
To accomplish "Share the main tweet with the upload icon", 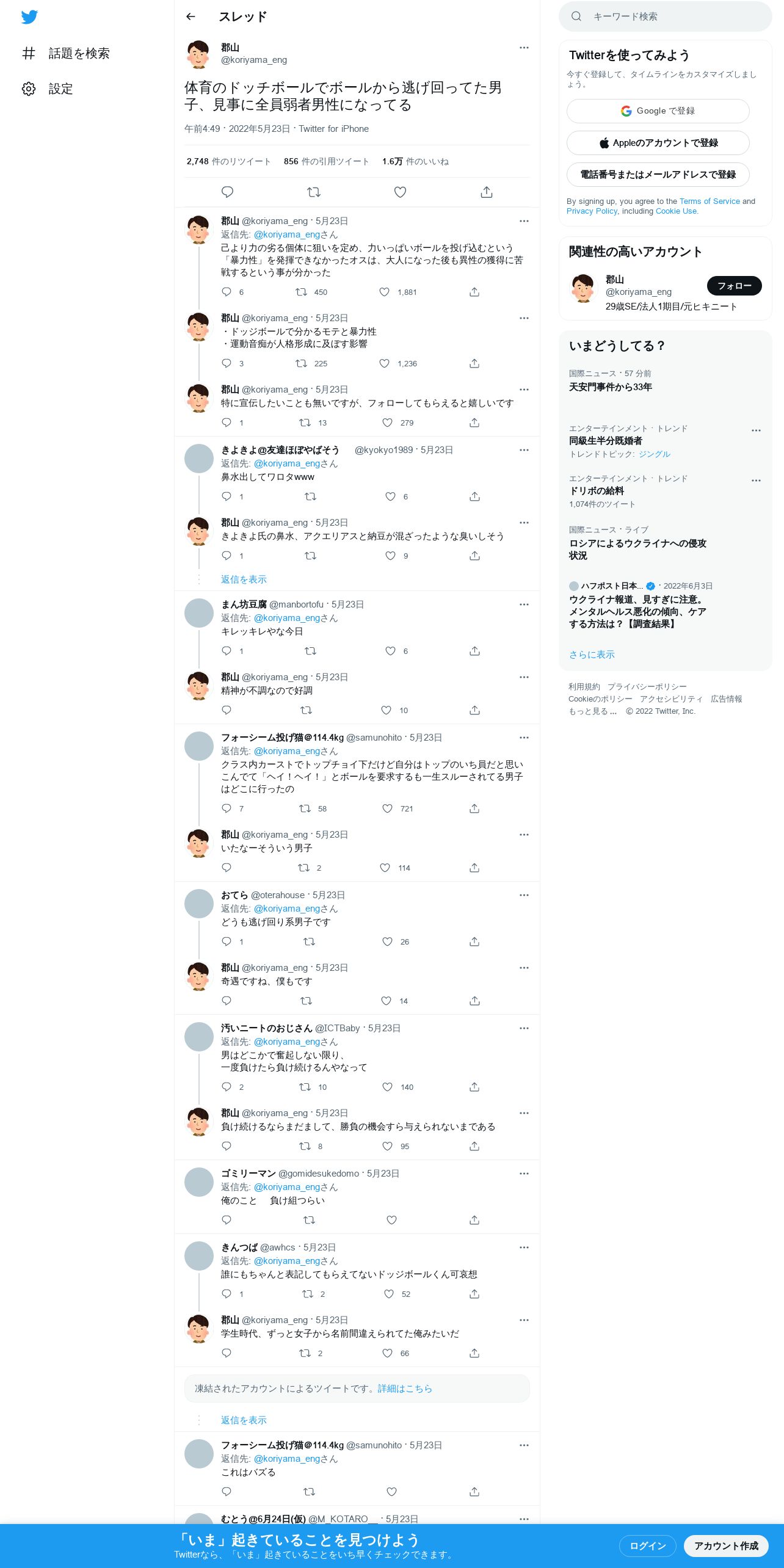I will click(x=487, y=192).
